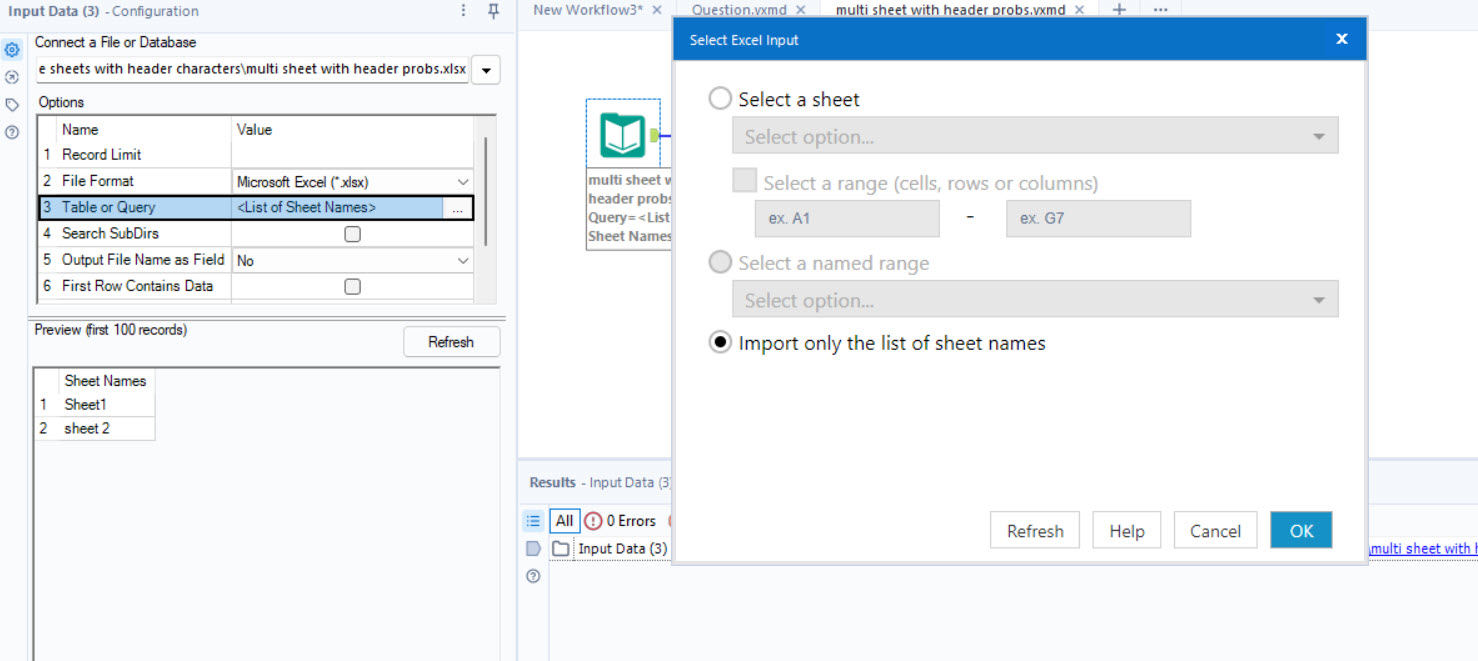
Task: Pin the Configuration panel
Action: click(494, 10)
